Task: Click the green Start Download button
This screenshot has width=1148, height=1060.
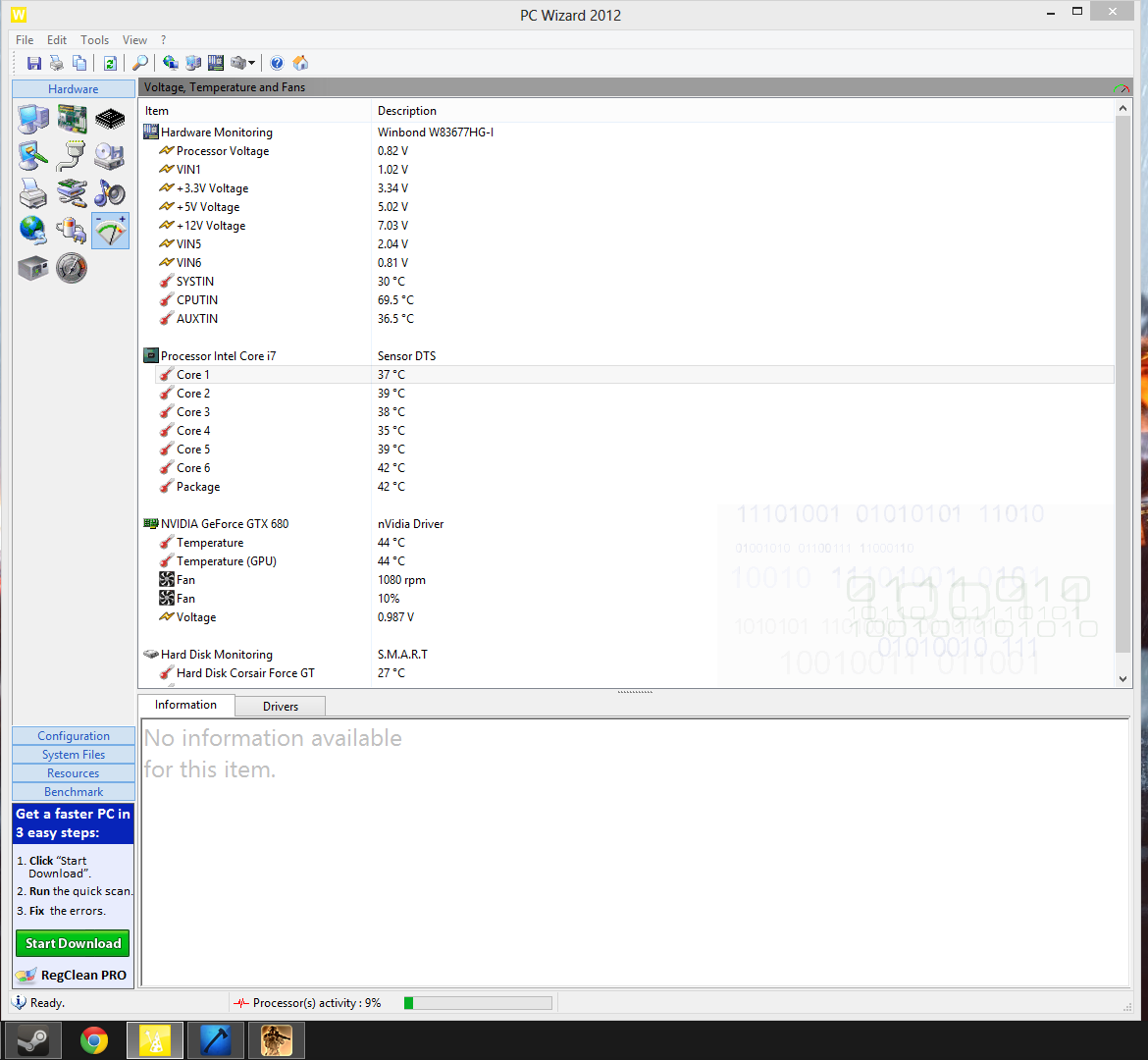Action: pyautogui.click(x=73, y=943)
